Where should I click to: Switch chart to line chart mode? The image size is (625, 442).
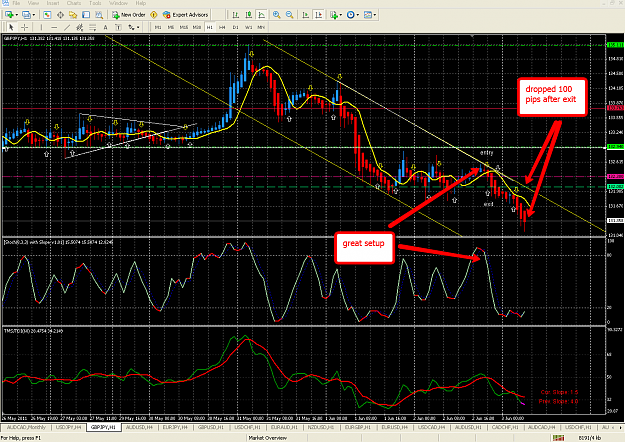tap(261, 15)
